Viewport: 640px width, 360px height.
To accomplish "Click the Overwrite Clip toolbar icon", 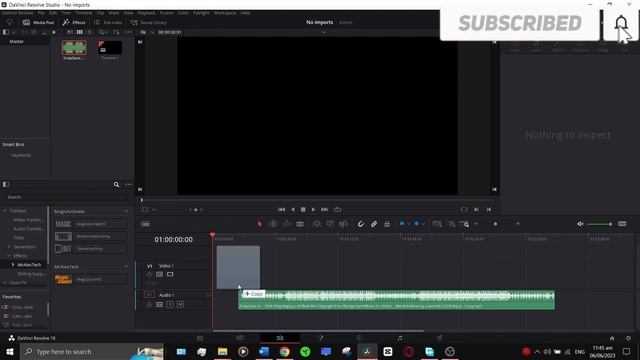I will click(330, 224).
